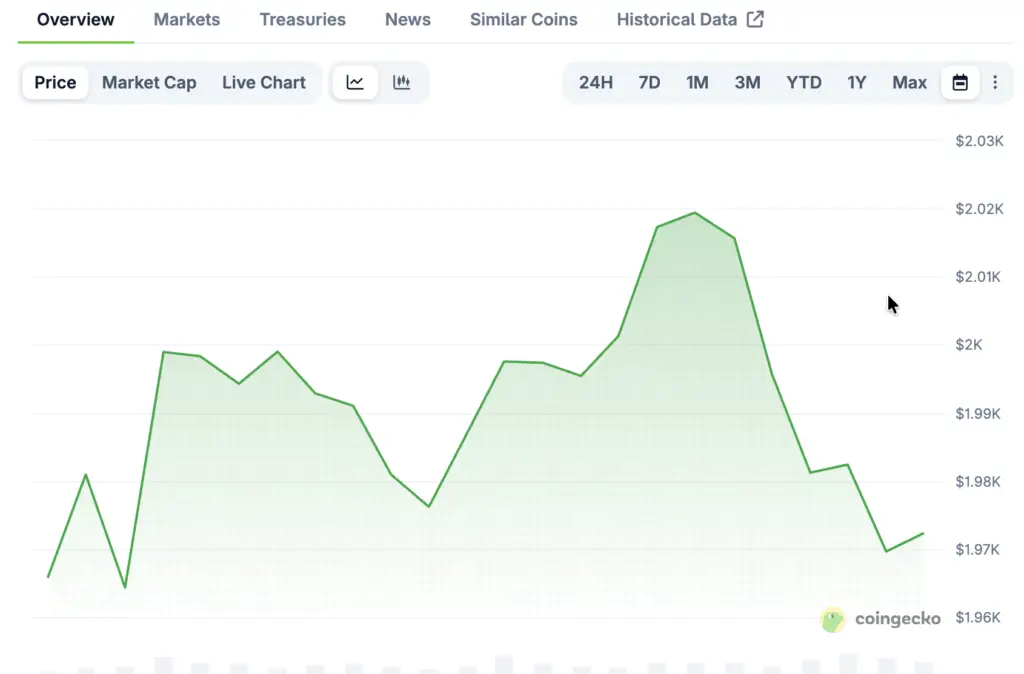This screenshot has width=1024, height=674.
Task: Switch to line chart view icon
Action: point(355,83)
